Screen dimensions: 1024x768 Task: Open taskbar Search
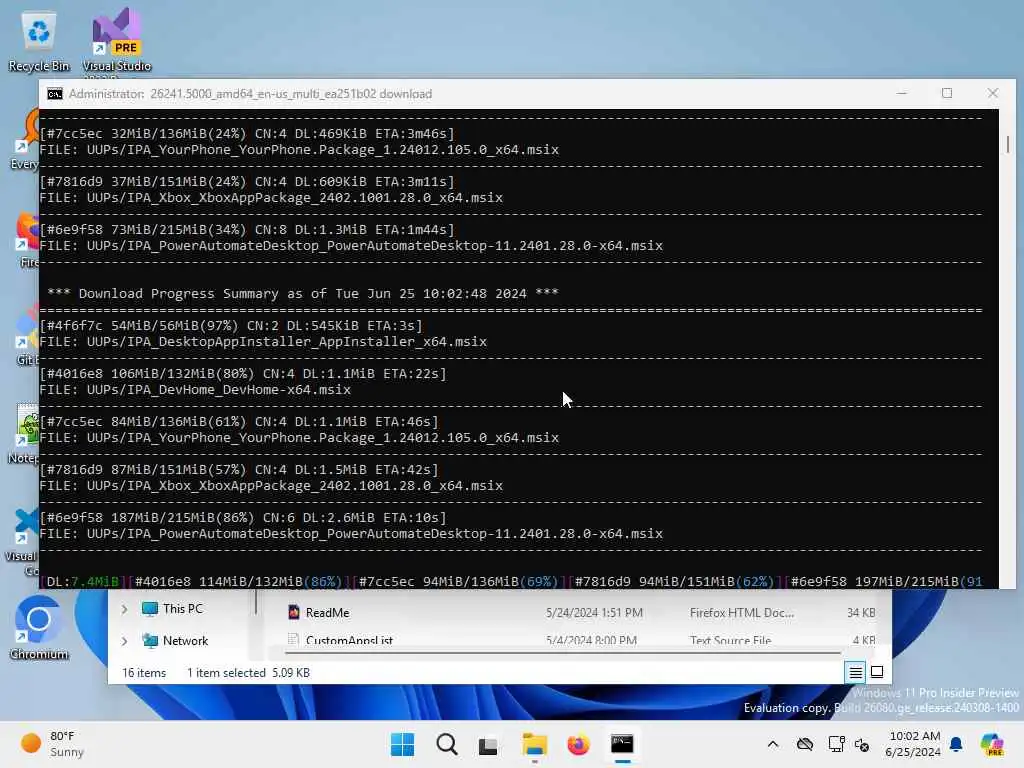pyautogui.click(x=447, y=744)
